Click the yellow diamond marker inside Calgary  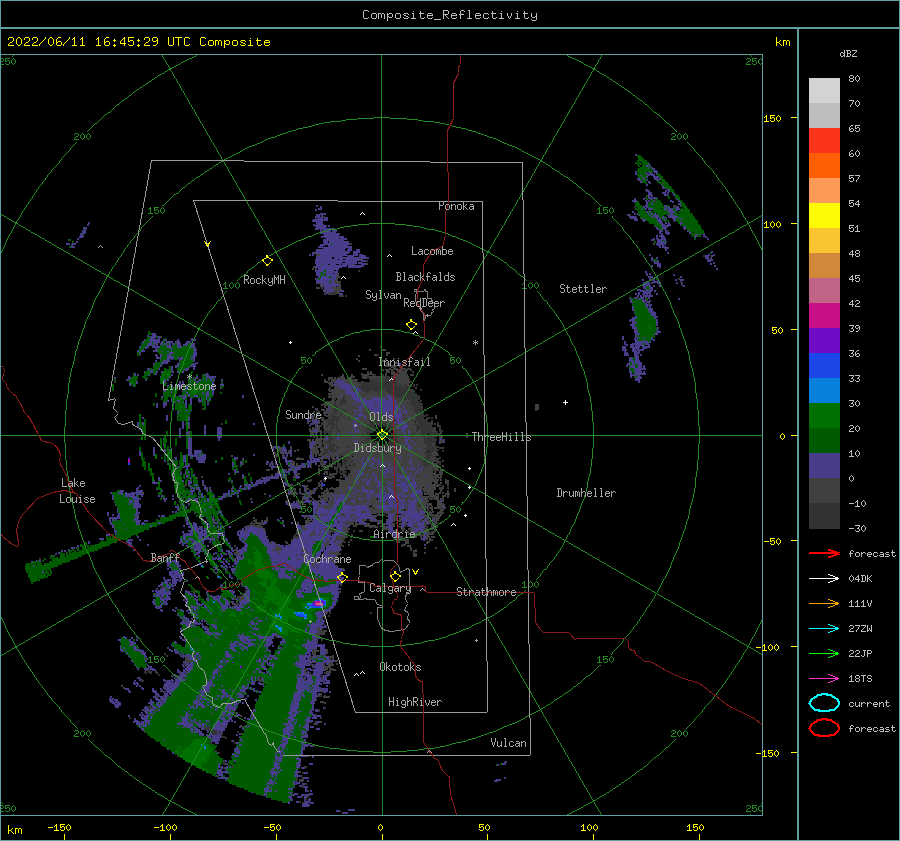click(395, 576)
